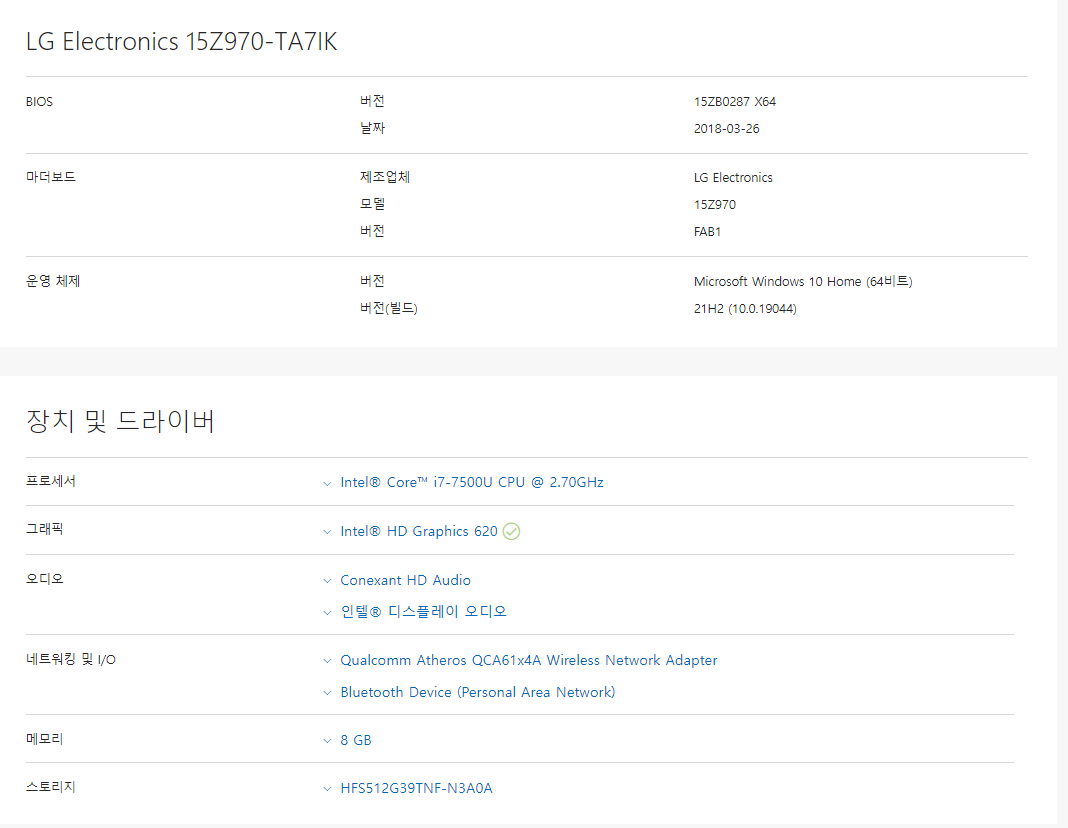Viewport: 1068px width, 828px height.
Task: Click the chevron arrow before 인텔 디스플레이 오디오
Action: click(327, 612)
